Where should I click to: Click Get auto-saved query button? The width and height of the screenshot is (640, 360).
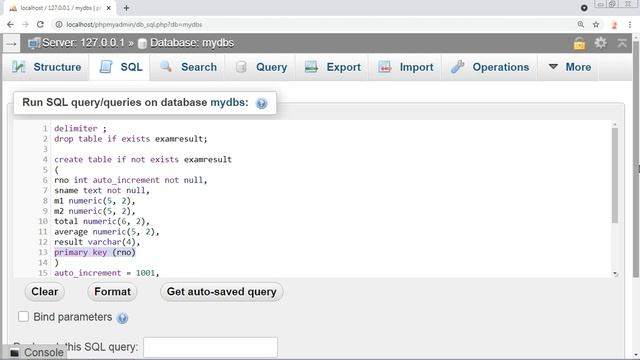[x=222, y=292]
